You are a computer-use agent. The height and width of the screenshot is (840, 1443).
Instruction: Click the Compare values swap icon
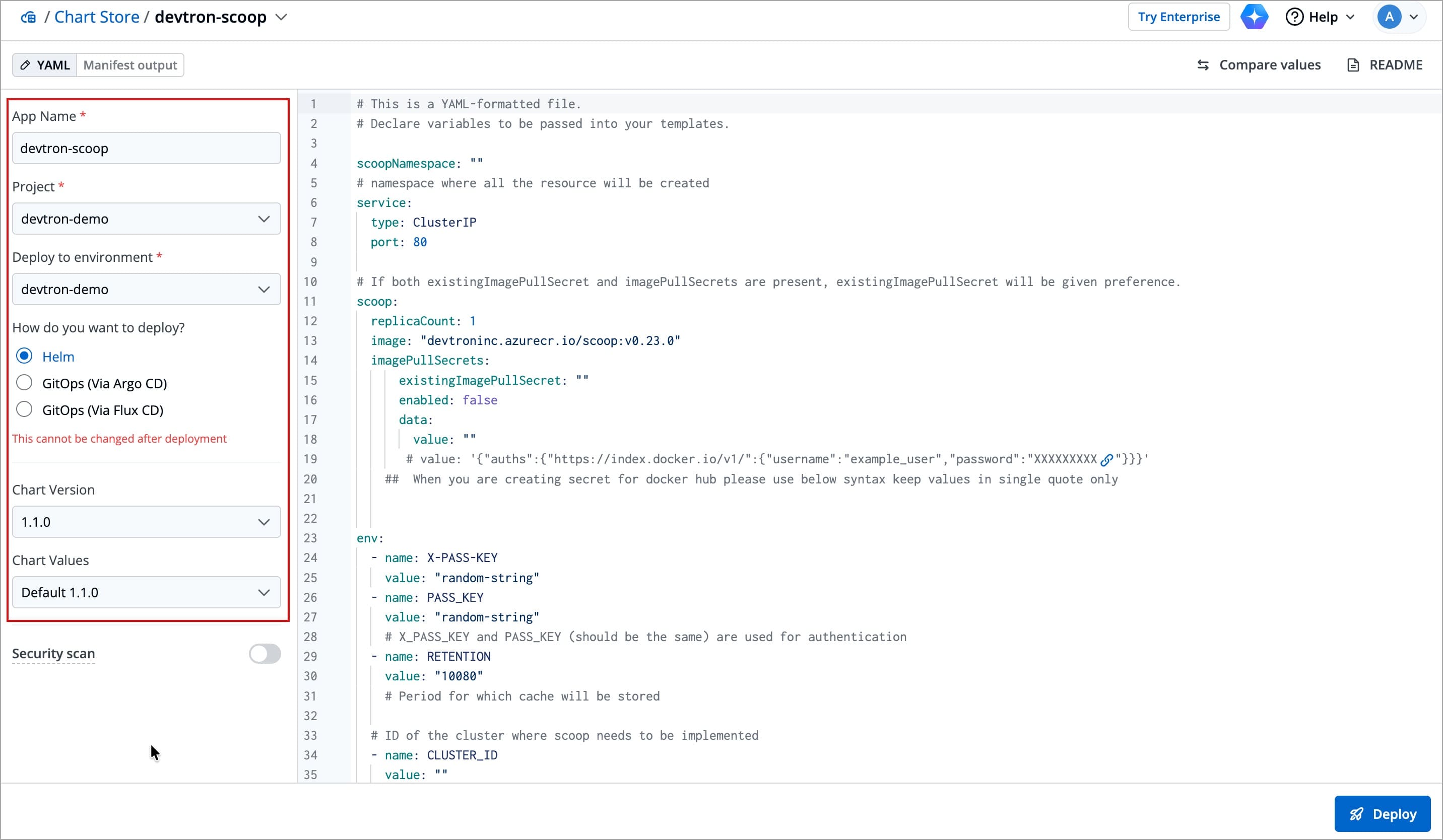tap(1203, 65)
